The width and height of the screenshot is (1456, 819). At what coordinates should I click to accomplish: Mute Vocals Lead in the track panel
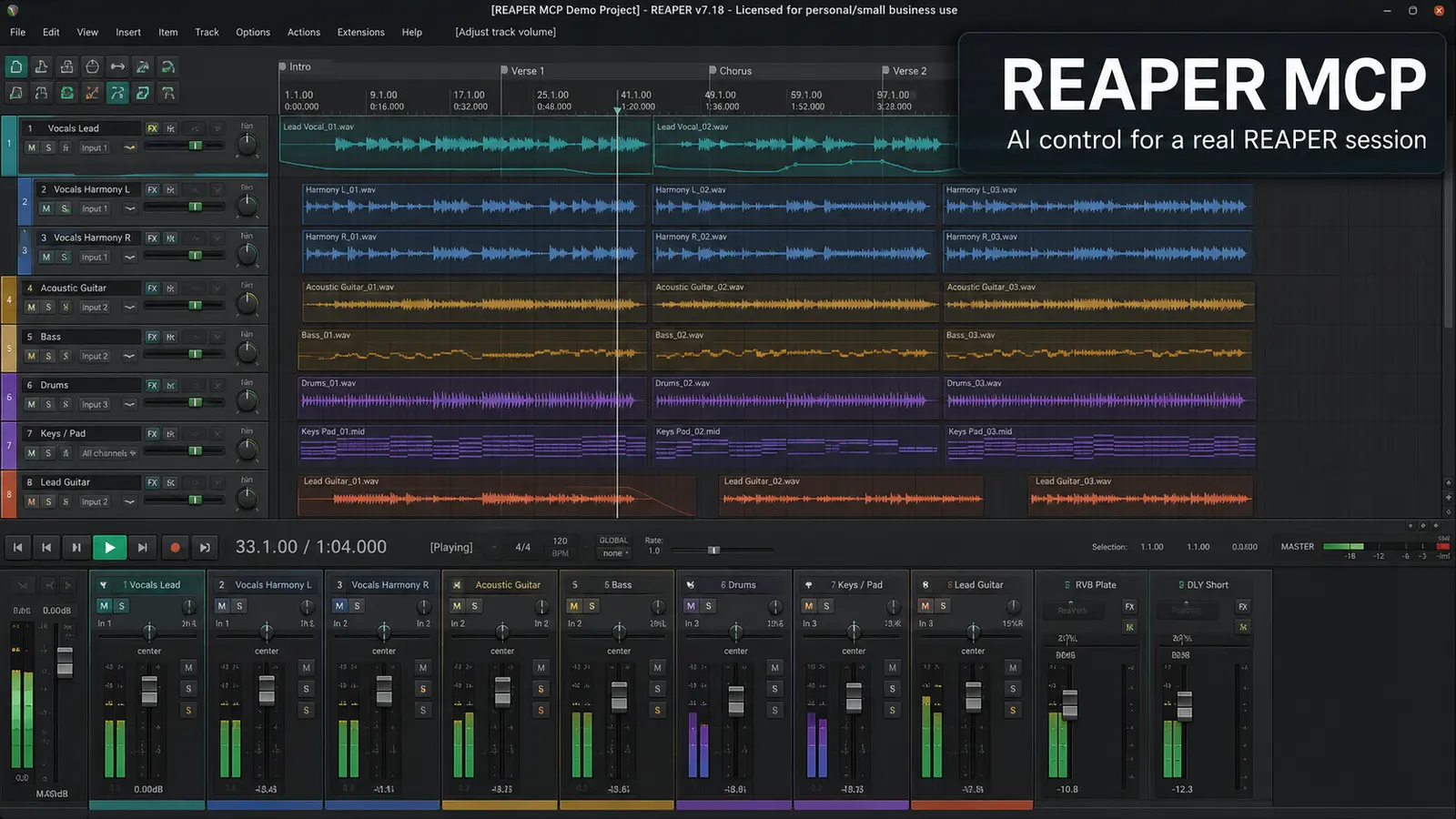(32, 147)
